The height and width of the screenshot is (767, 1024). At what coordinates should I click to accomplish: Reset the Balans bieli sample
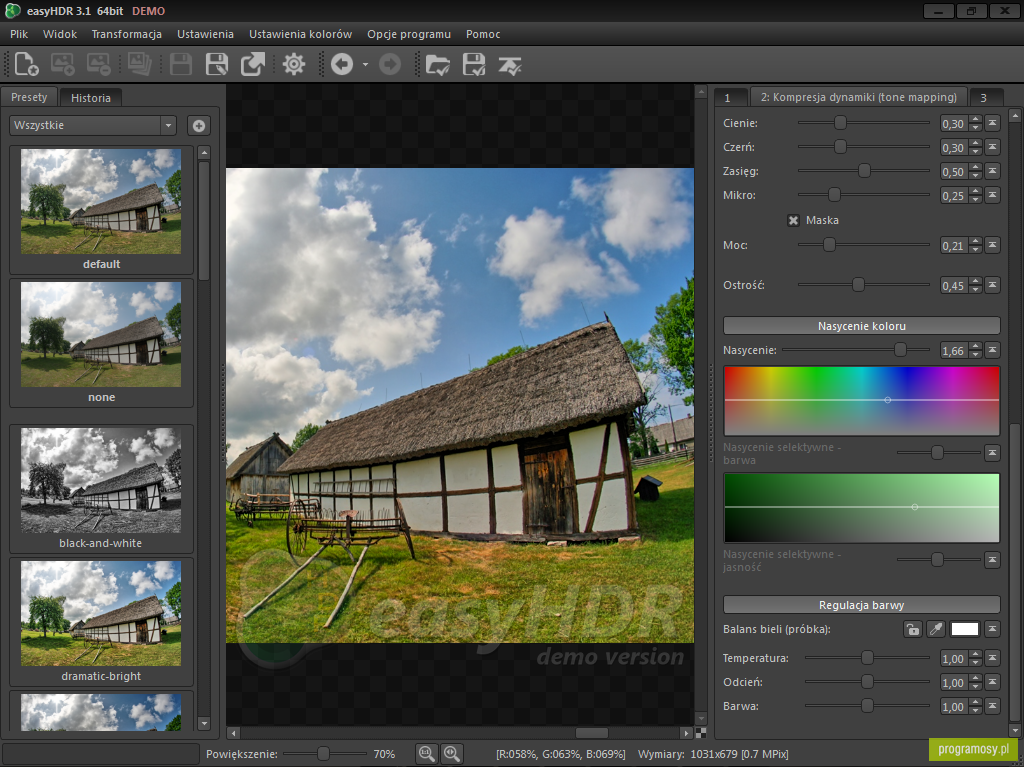click(x=992, y=629)
